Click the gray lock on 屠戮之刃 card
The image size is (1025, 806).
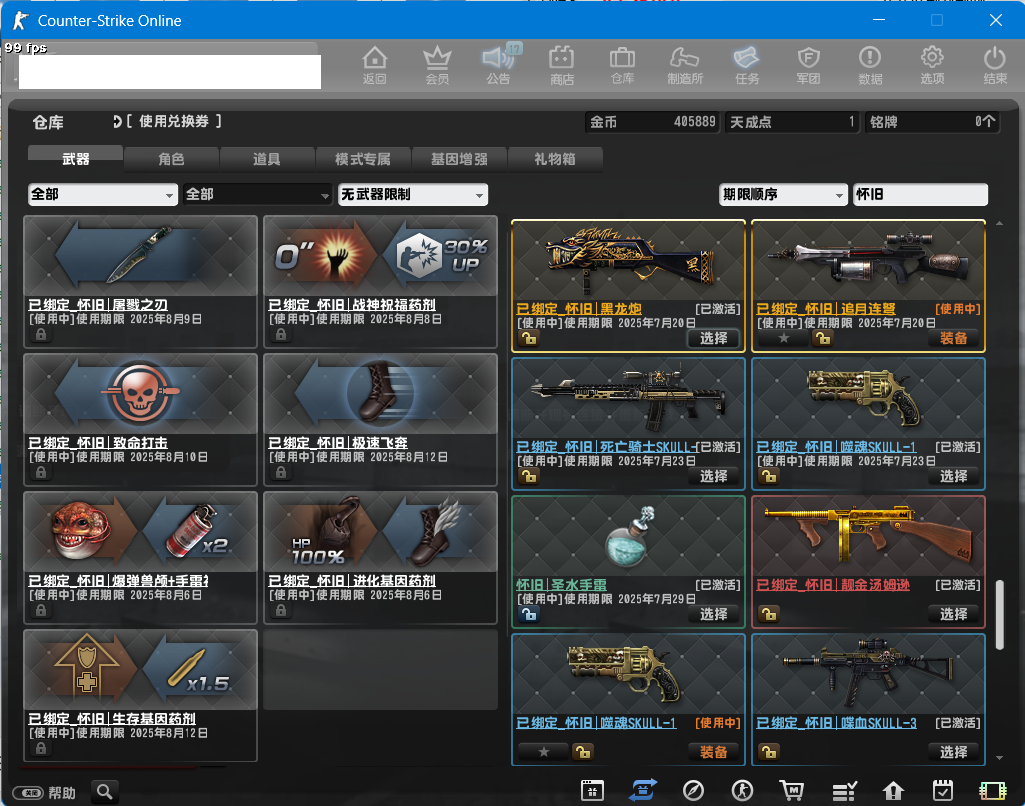41,334
